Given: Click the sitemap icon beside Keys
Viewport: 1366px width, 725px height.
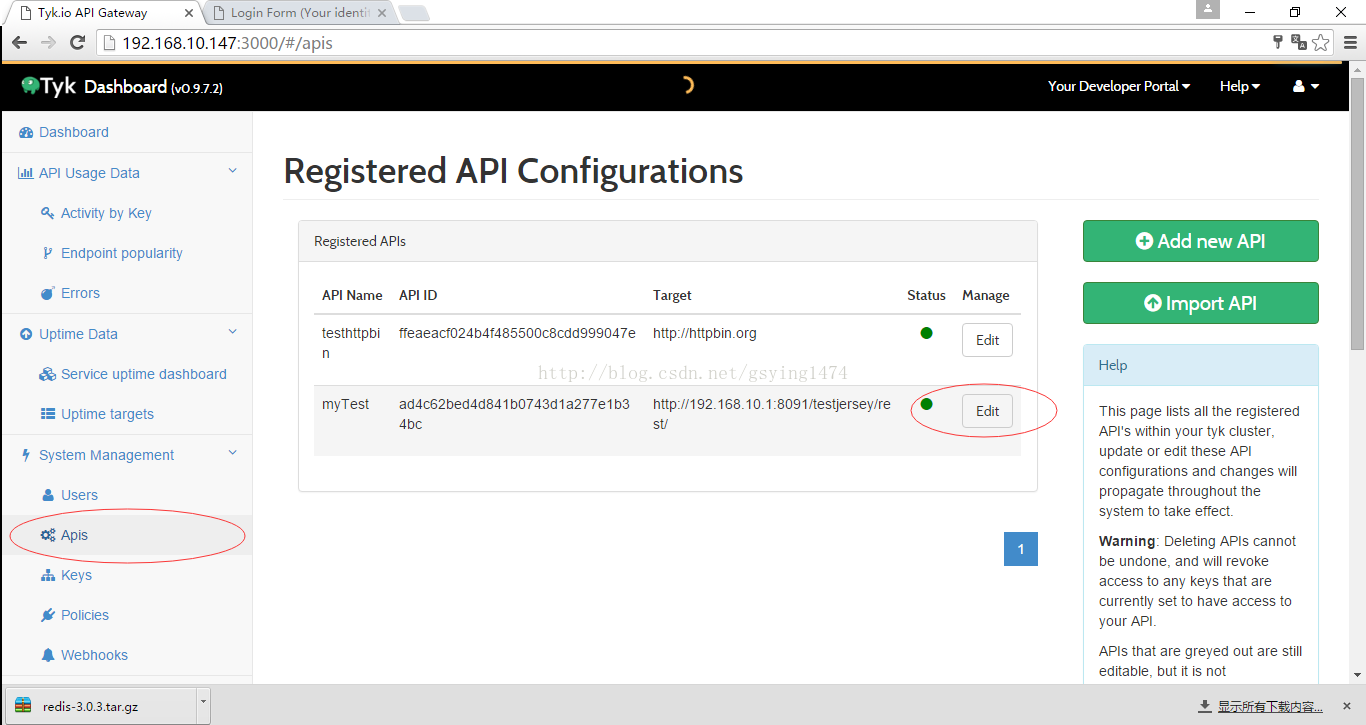Looking at the screenshot, I should click(x=47, y=575).
